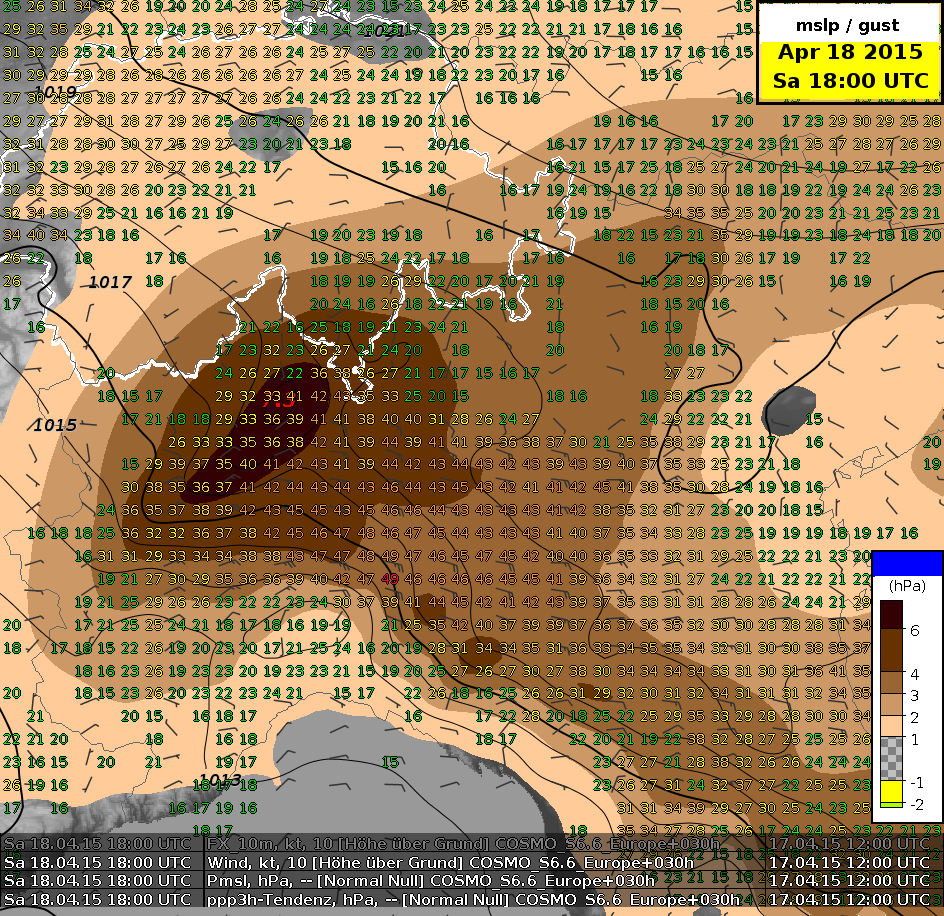
Task: Click the 1021 isobar label
Action: click(x=384, y=31)
